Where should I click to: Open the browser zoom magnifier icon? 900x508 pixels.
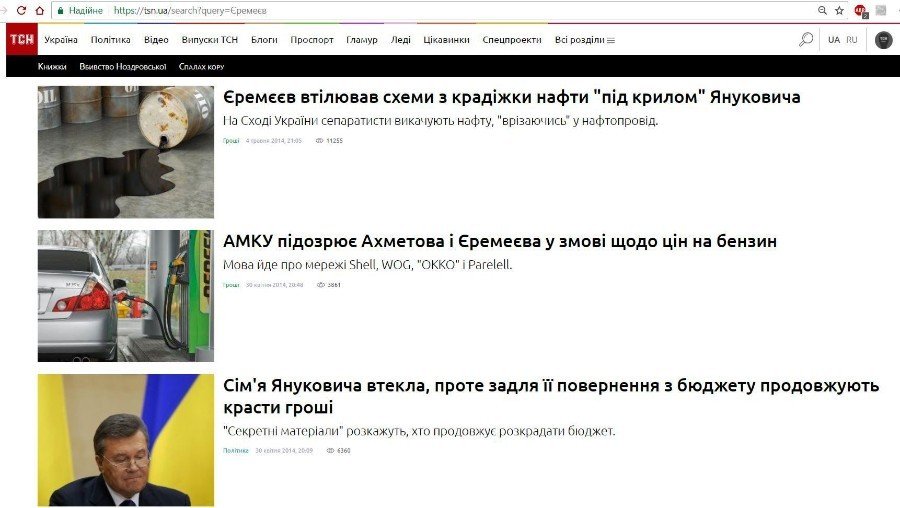[822, 10]
